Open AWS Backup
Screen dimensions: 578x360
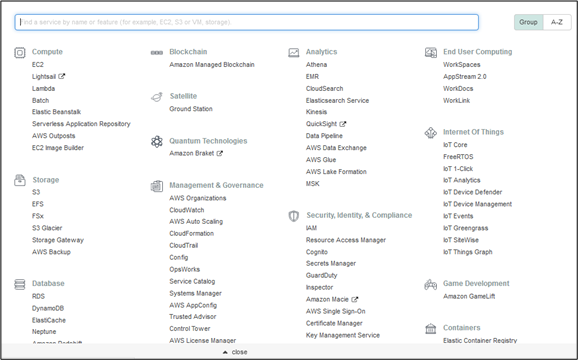[51, 252]
